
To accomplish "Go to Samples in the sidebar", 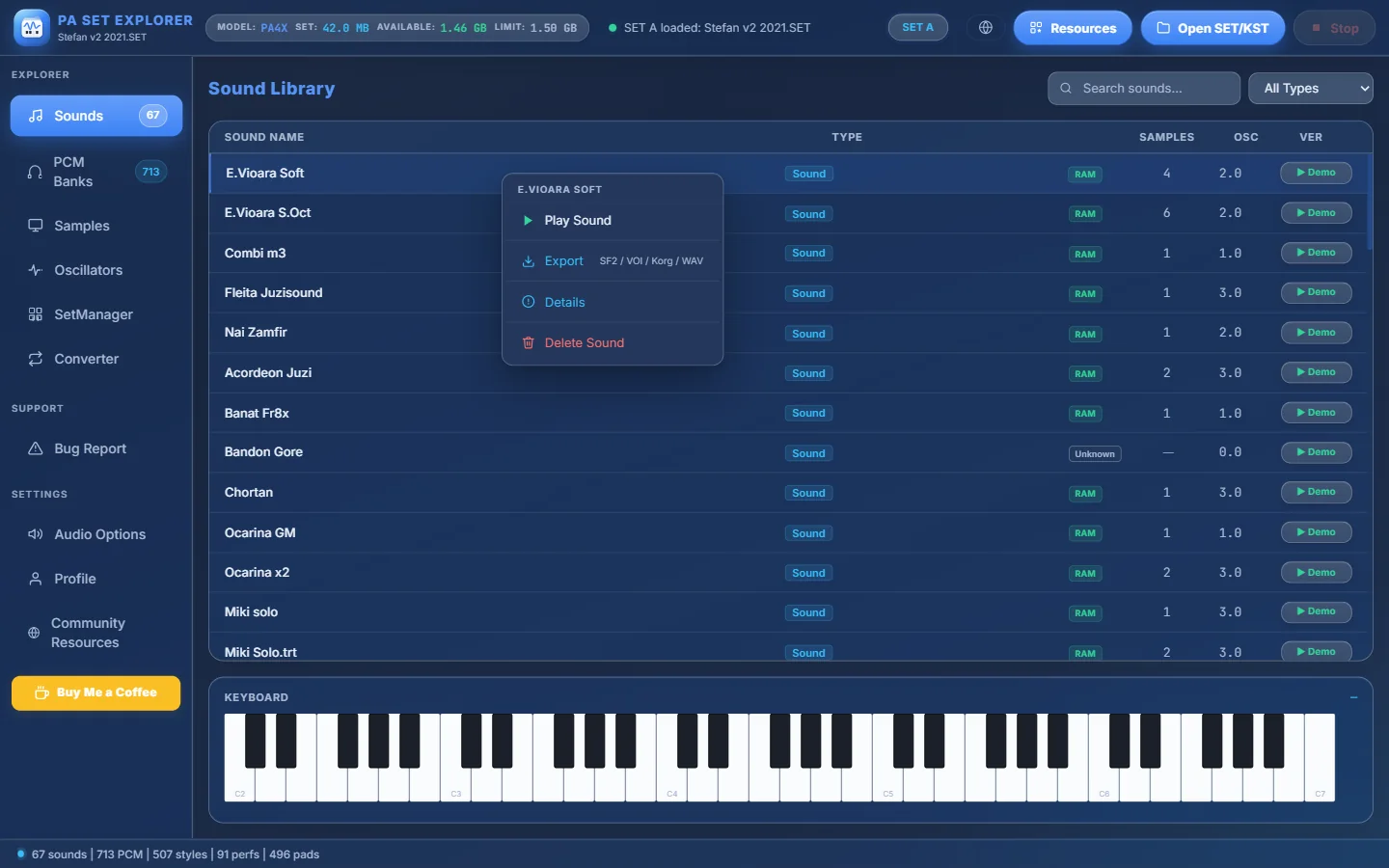I will point(96,226).
